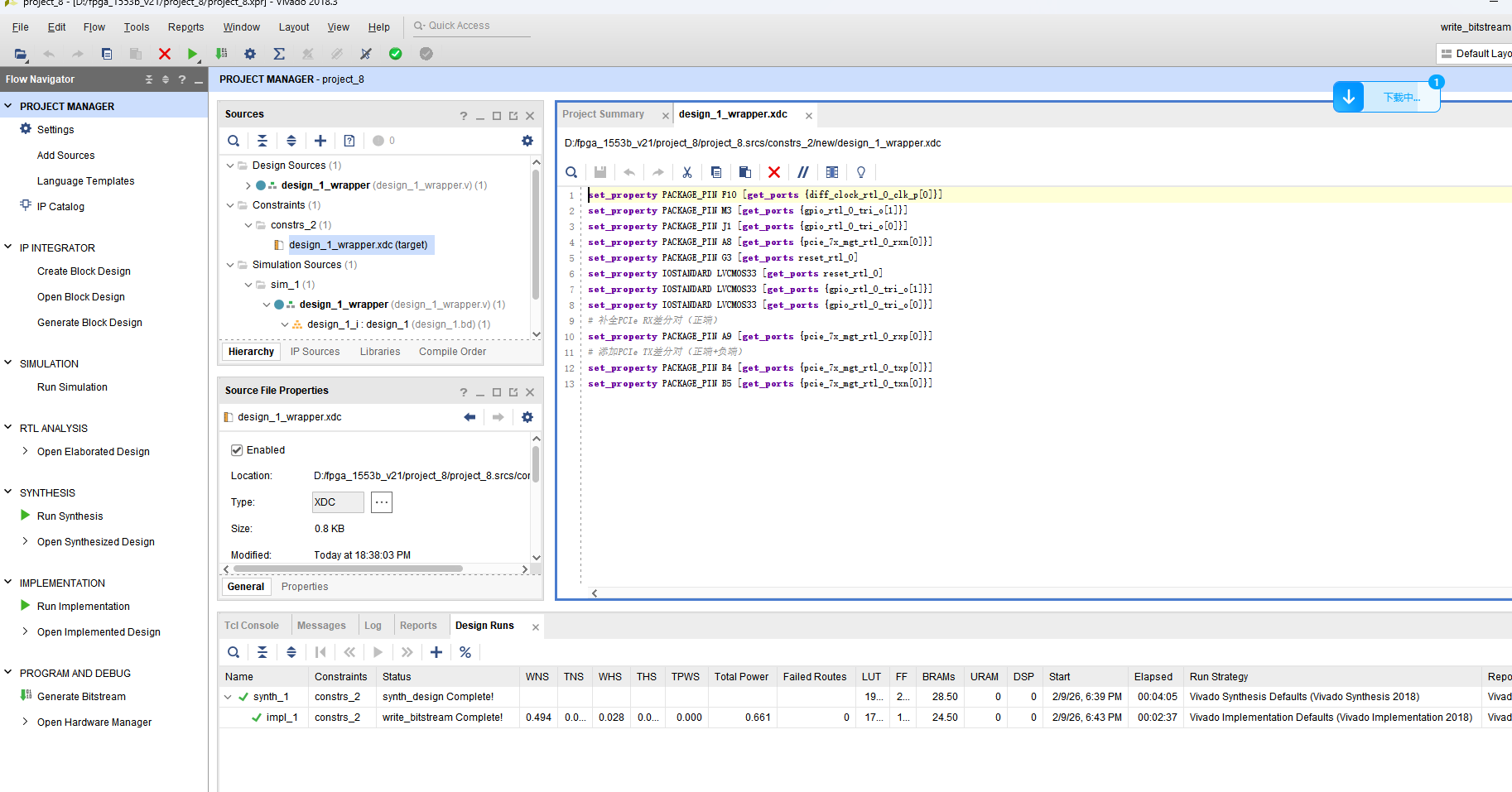The height and width of the screenshot is (792, 1512).
Task: Click the lightbulb language templates icon
Action: coord(861,172)
